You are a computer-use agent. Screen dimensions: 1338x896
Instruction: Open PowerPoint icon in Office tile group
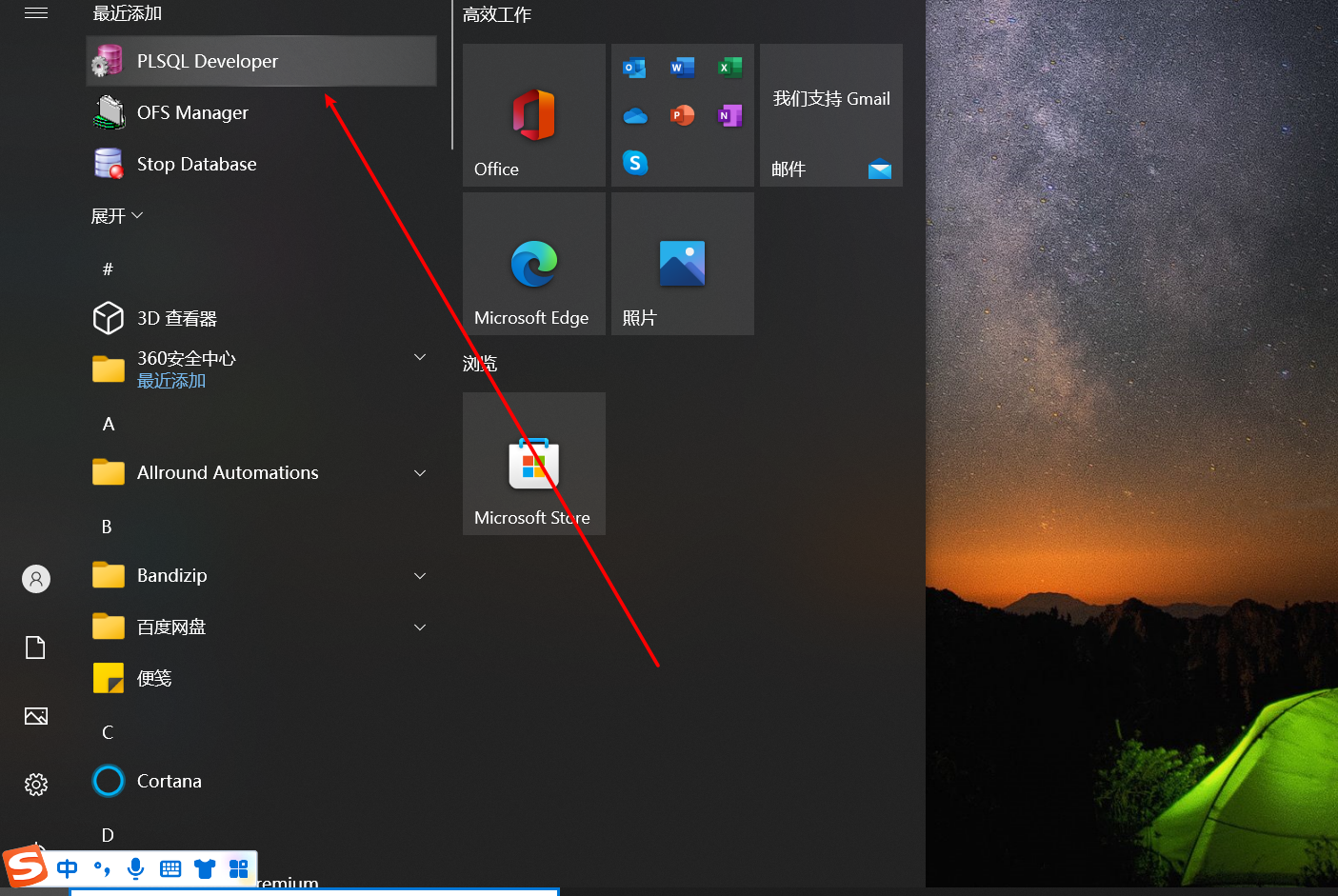click(x=682, y=115)
